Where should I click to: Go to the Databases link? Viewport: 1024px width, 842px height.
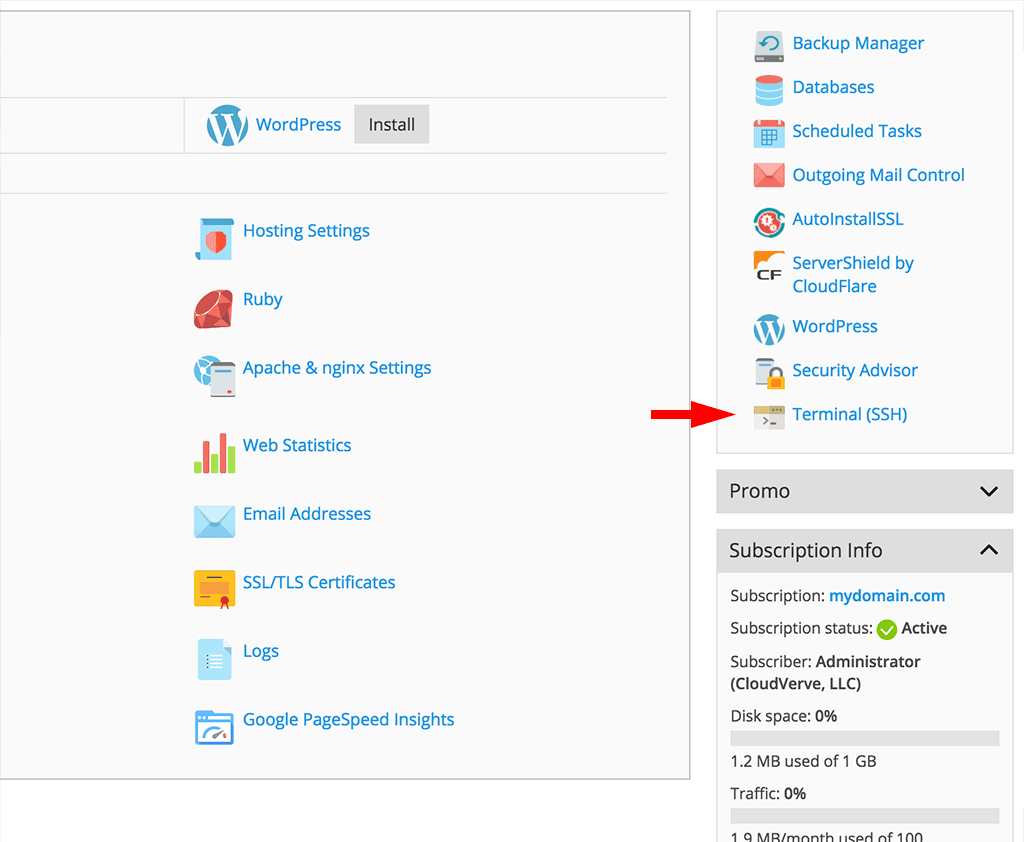click(x=833, y=87)
